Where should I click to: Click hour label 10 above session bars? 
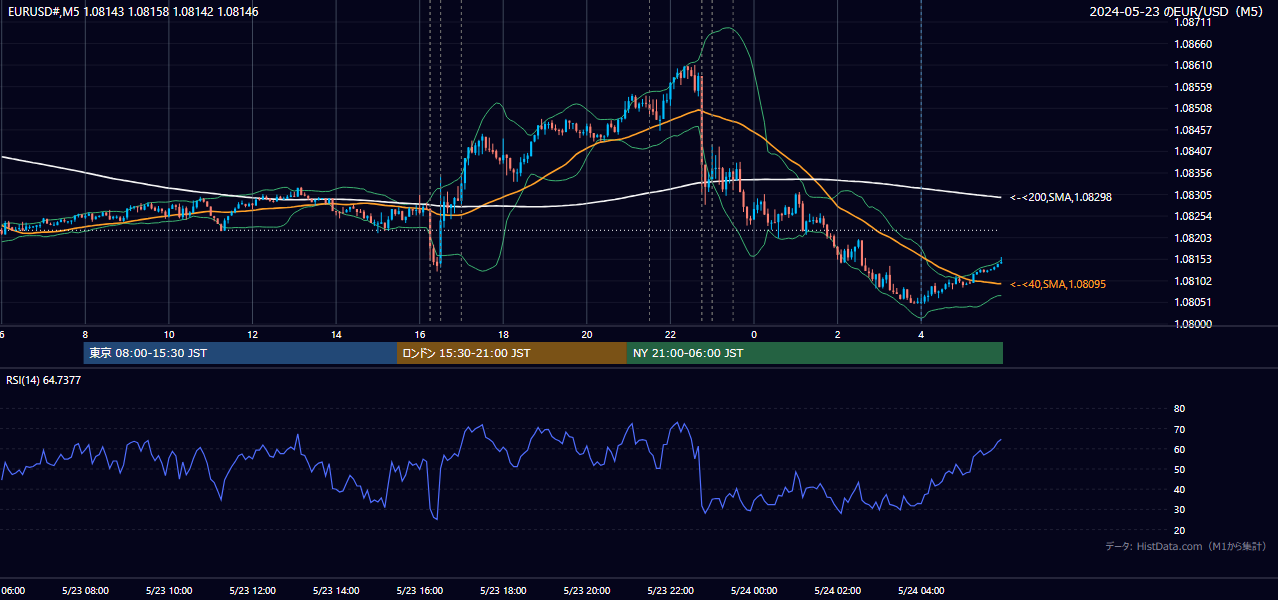point(169,335)
